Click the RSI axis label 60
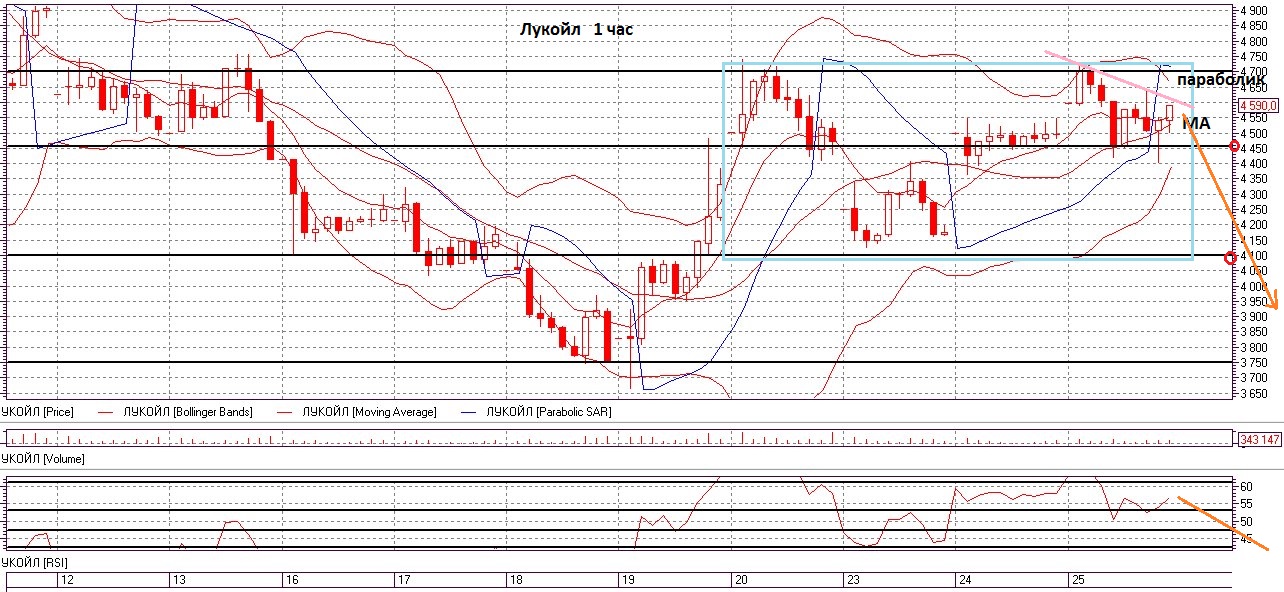1284x592 pixels. pos(1247,487)
